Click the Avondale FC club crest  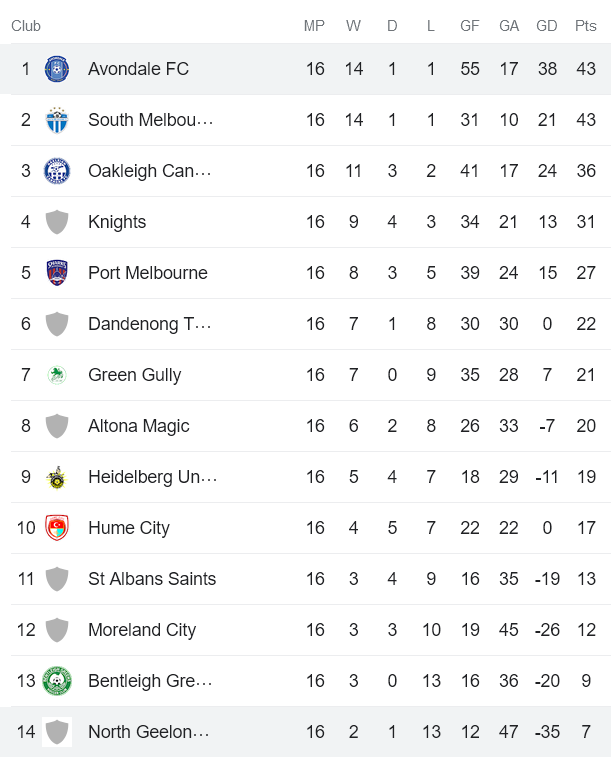[57, 69]
